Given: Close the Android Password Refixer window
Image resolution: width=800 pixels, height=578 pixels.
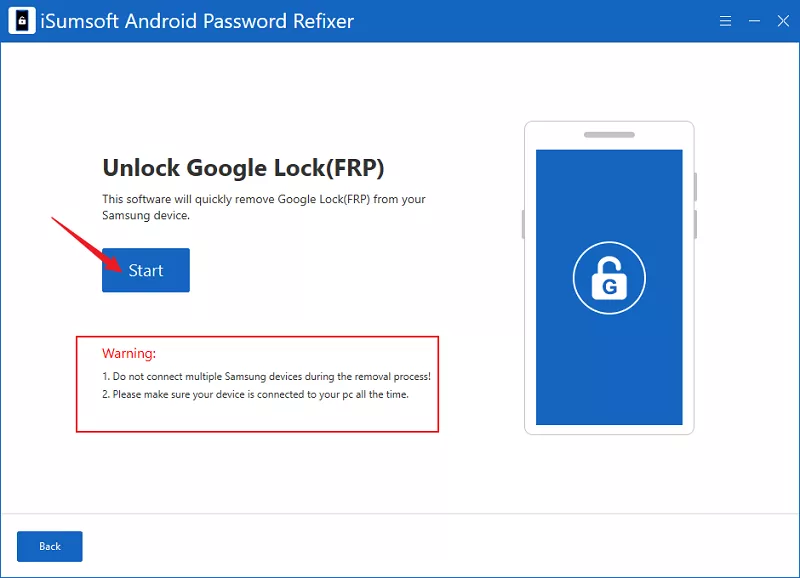Looking at the screenshot, I should click(x=783, y=21).
